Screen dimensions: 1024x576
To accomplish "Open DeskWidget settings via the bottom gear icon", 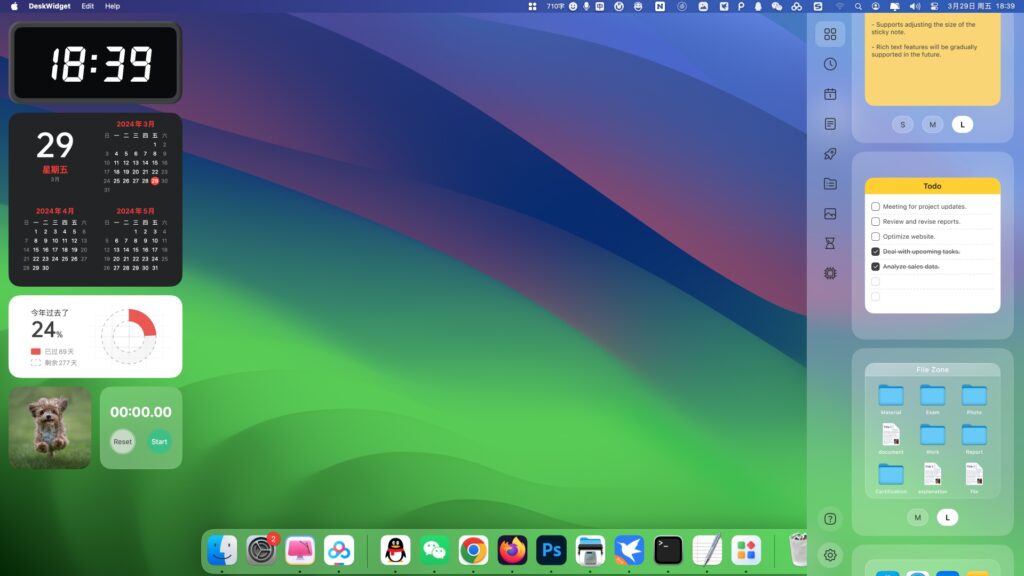I will [x=829, y=554].
